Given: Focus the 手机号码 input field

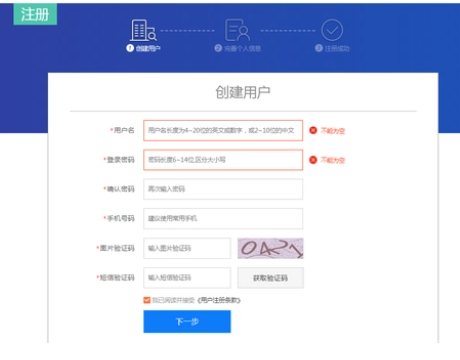Looking at the screenshot, I should 223,218.
